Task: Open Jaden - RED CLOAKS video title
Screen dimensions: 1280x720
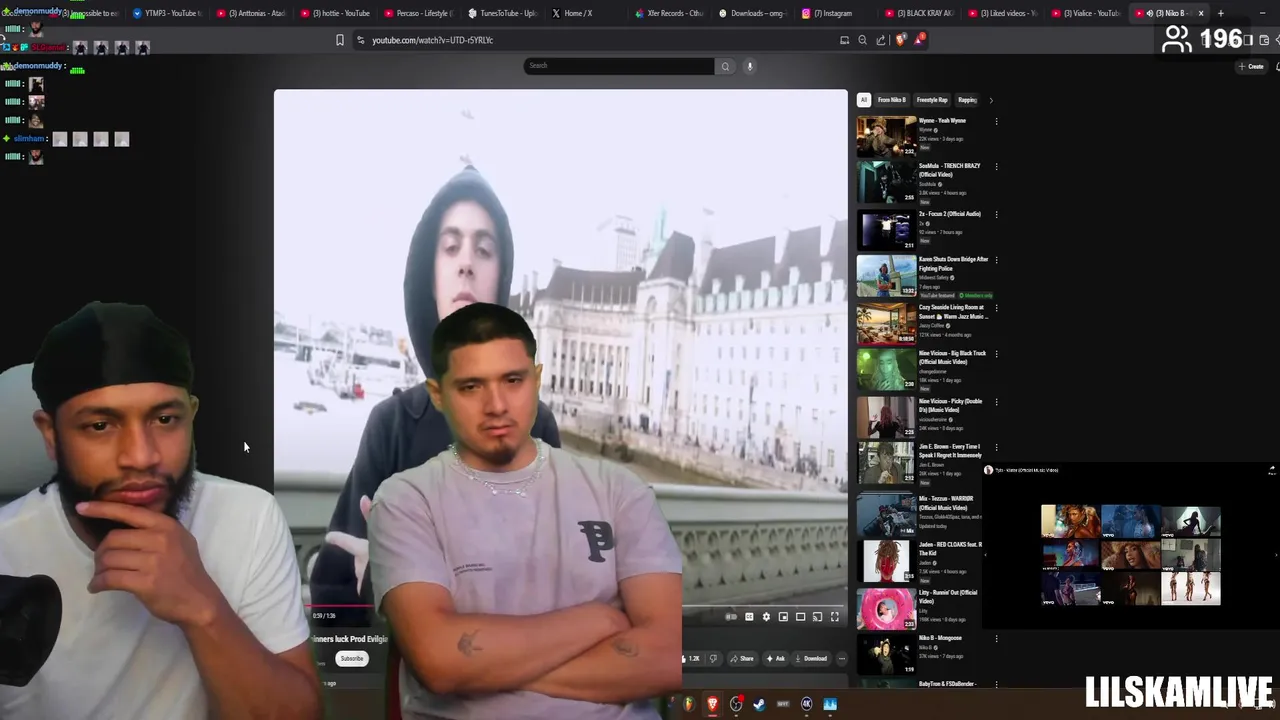Action: coord(950,549)
